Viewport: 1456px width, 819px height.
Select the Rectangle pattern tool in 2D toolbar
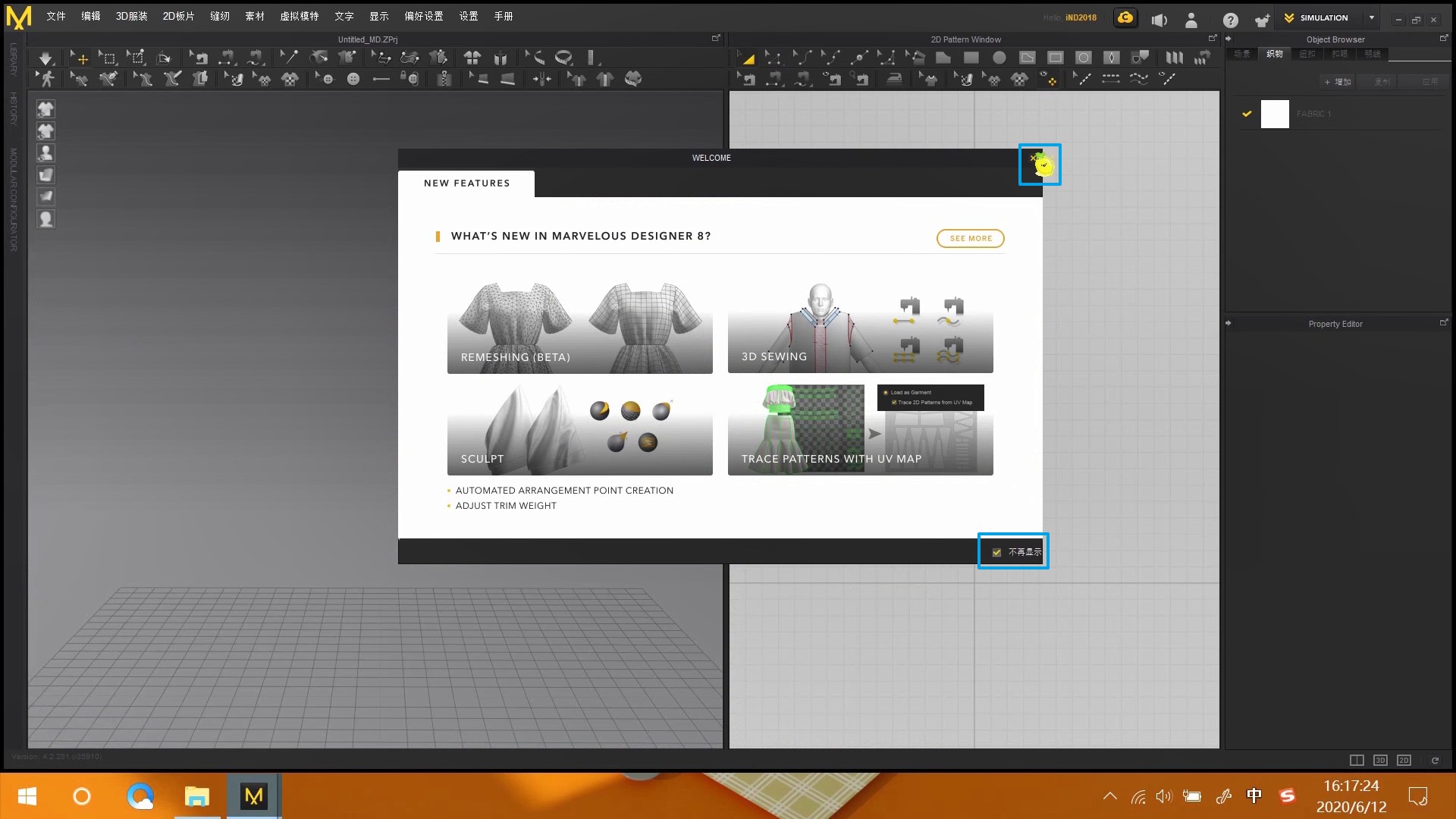coord(971,58)
